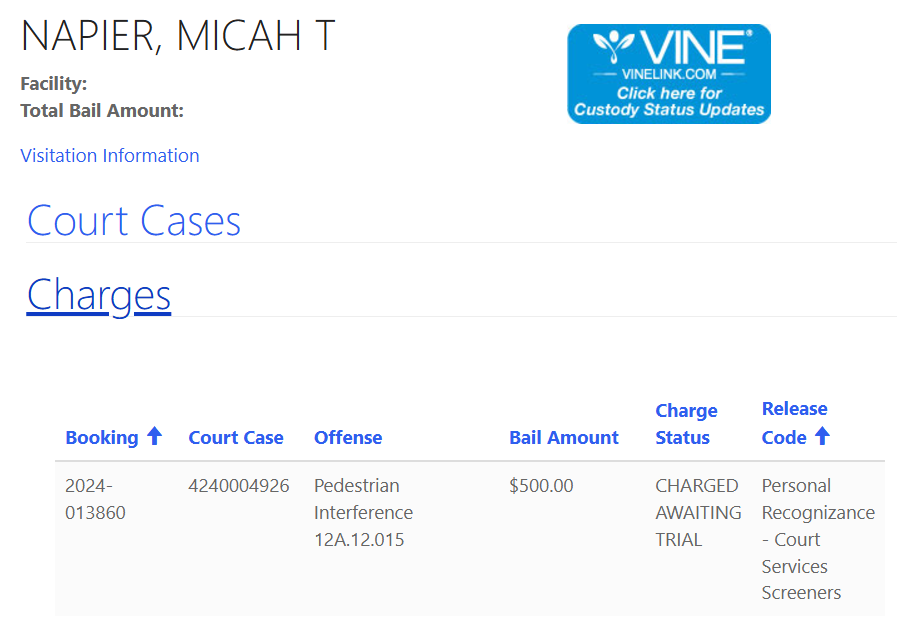The image size is (897, 620).
Task: Sort the table by Court Case column
Action: 236,437
